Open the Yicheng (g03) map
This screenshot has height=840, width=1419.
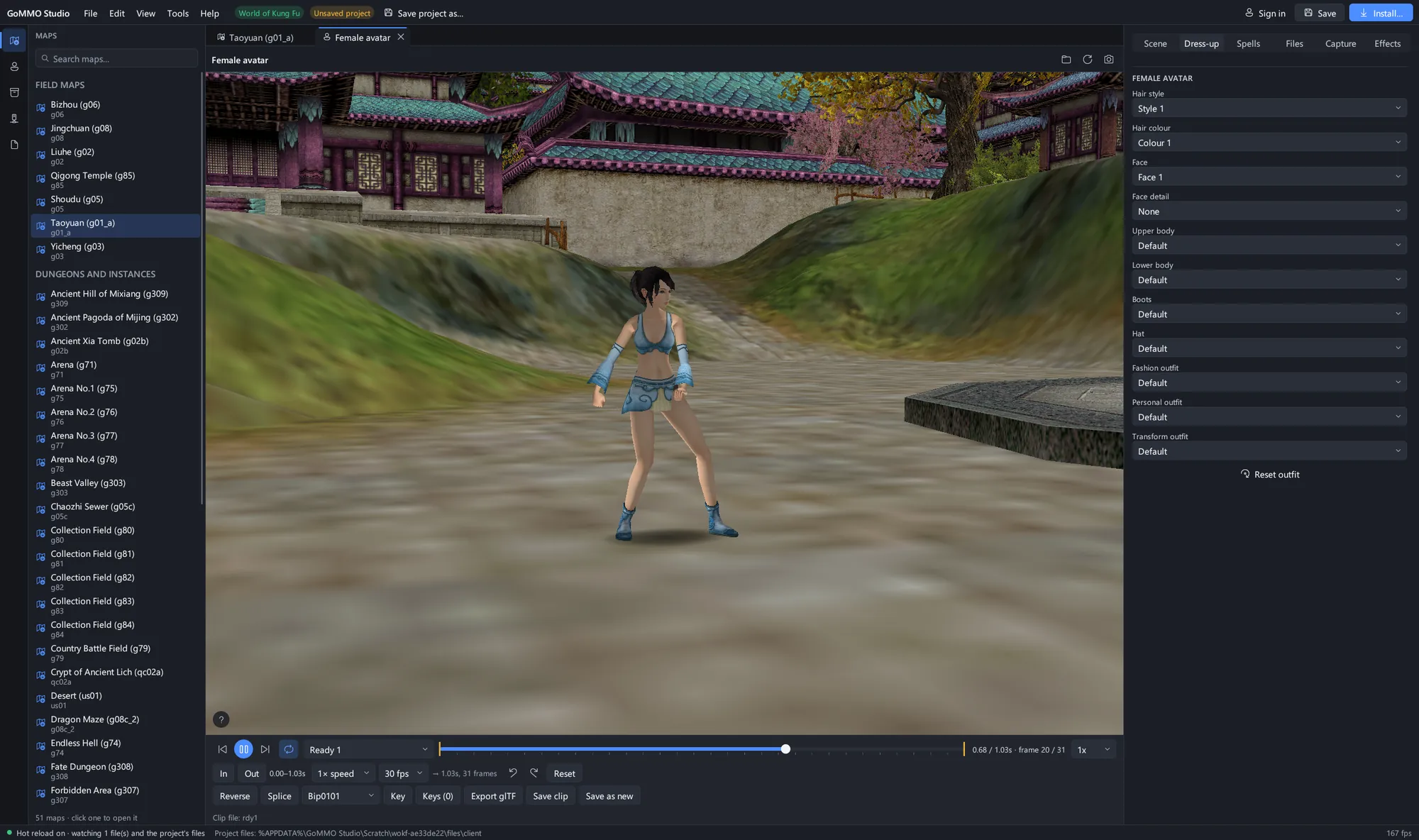(x=116, y=250)
